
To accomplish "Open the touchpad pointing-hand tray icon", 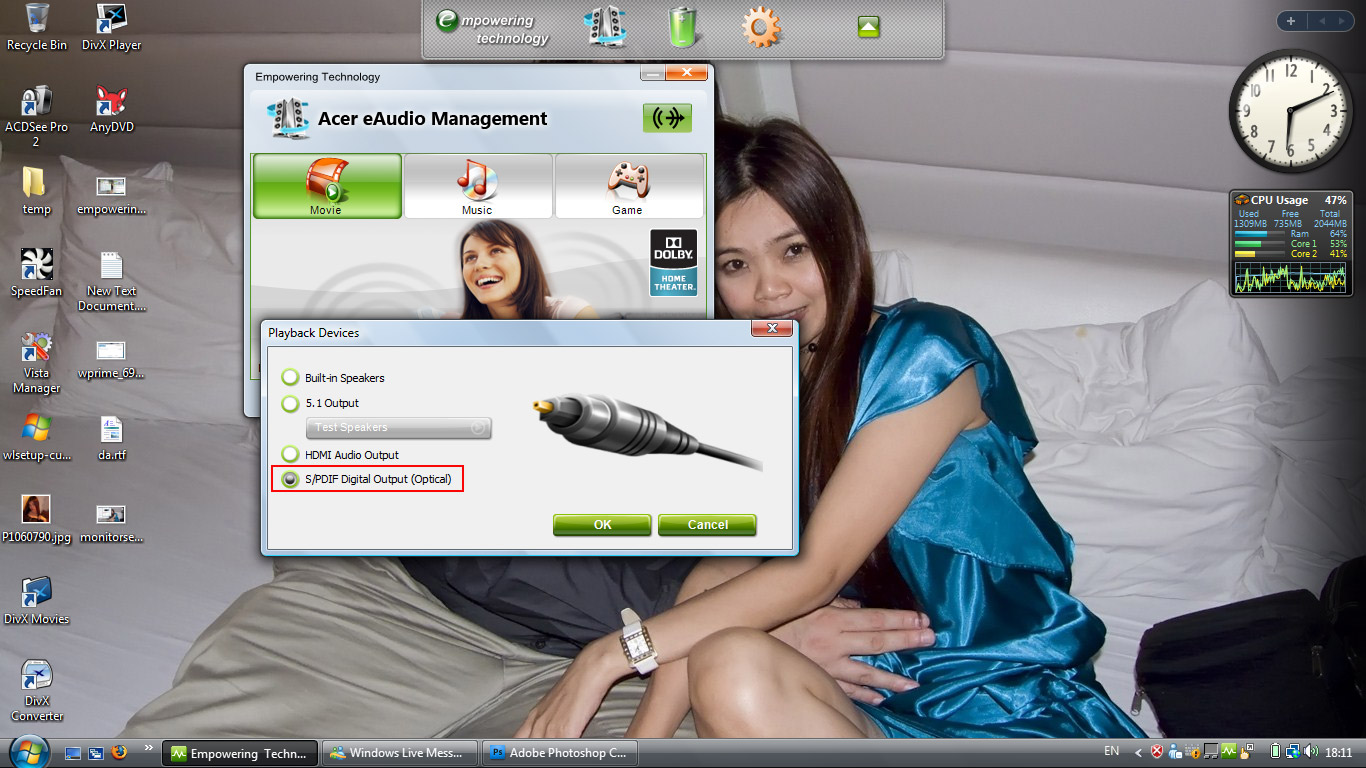I will click(1246, 752).
